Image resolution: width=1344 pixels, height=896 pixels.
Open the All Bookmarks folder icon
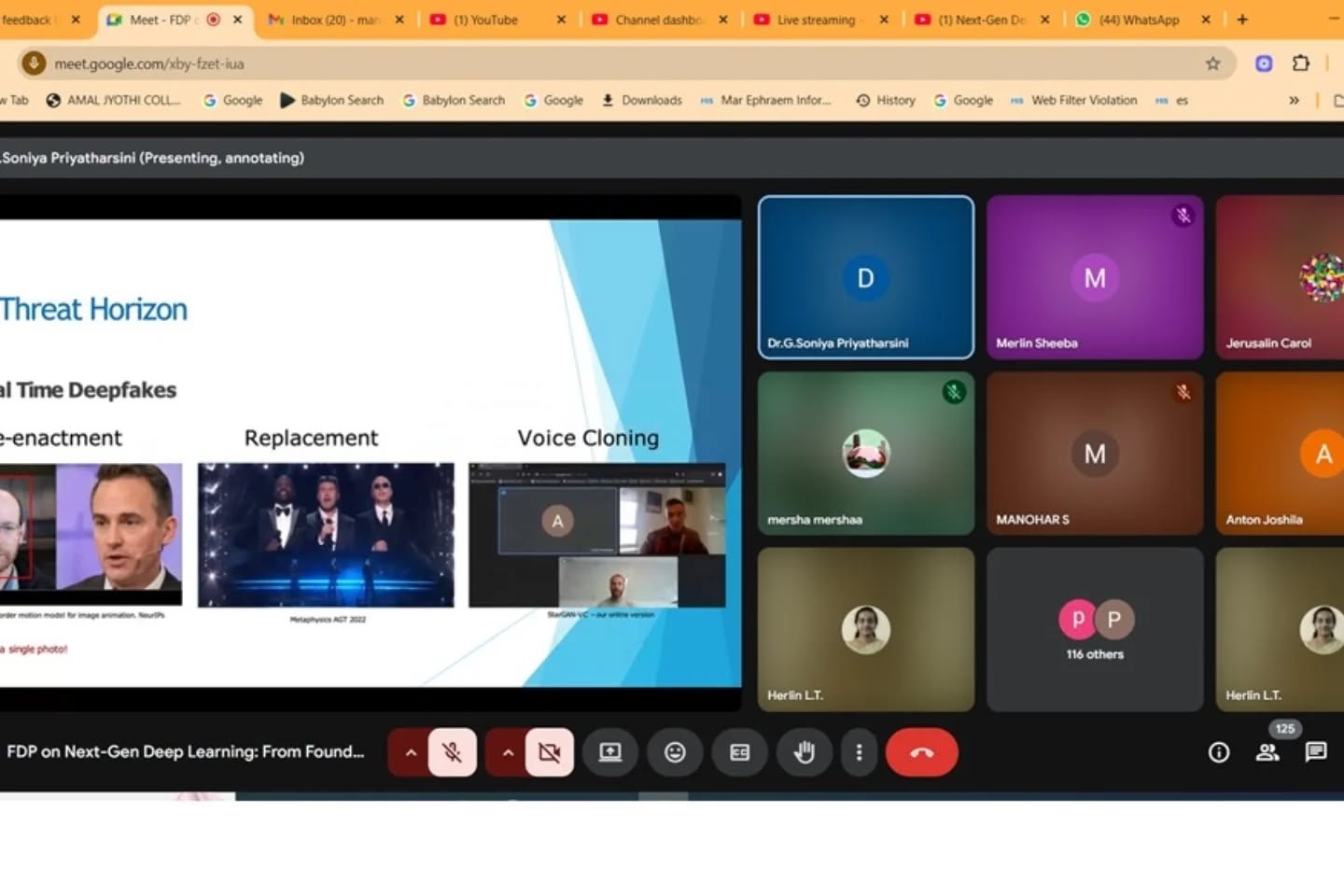[1337, 100]
